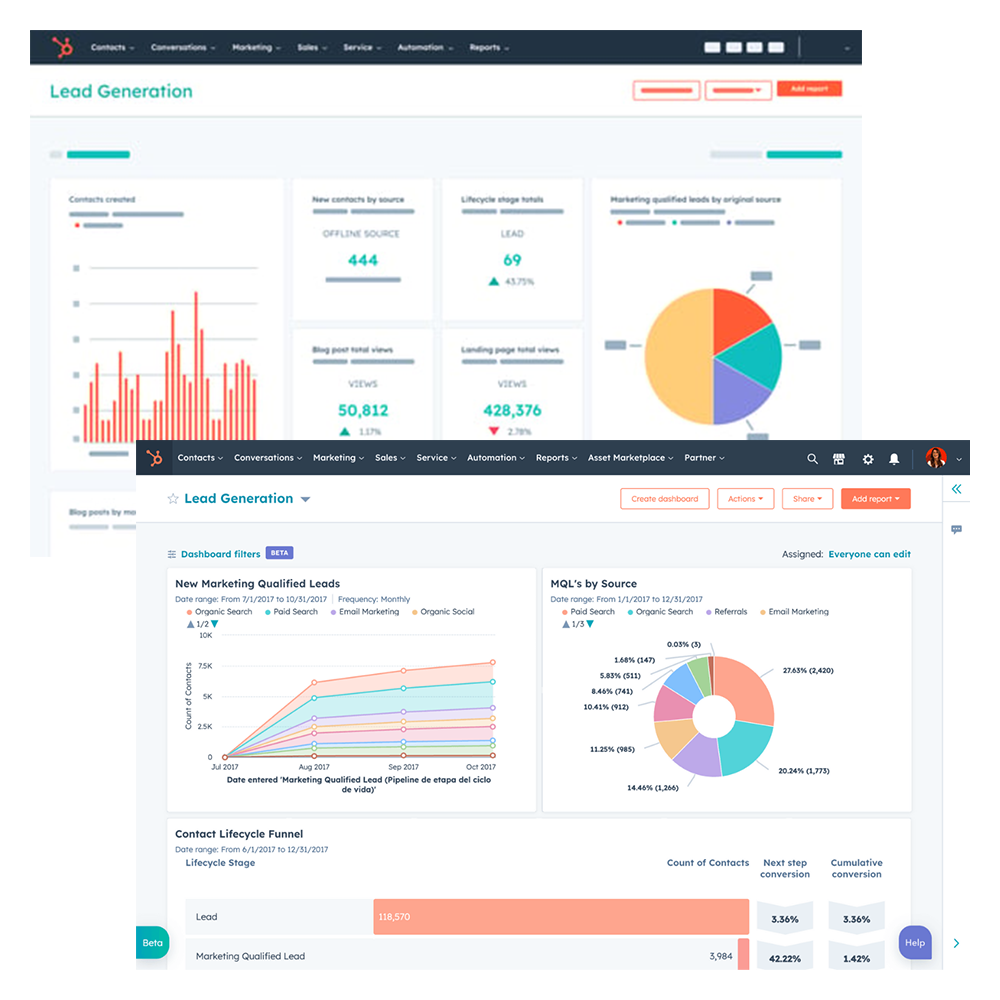Image resolution: width=1000 pixels, height=1000 pixels.
Task: Expand the dropdown caret beside the Lead Generation title
Action: click(306, 500)
